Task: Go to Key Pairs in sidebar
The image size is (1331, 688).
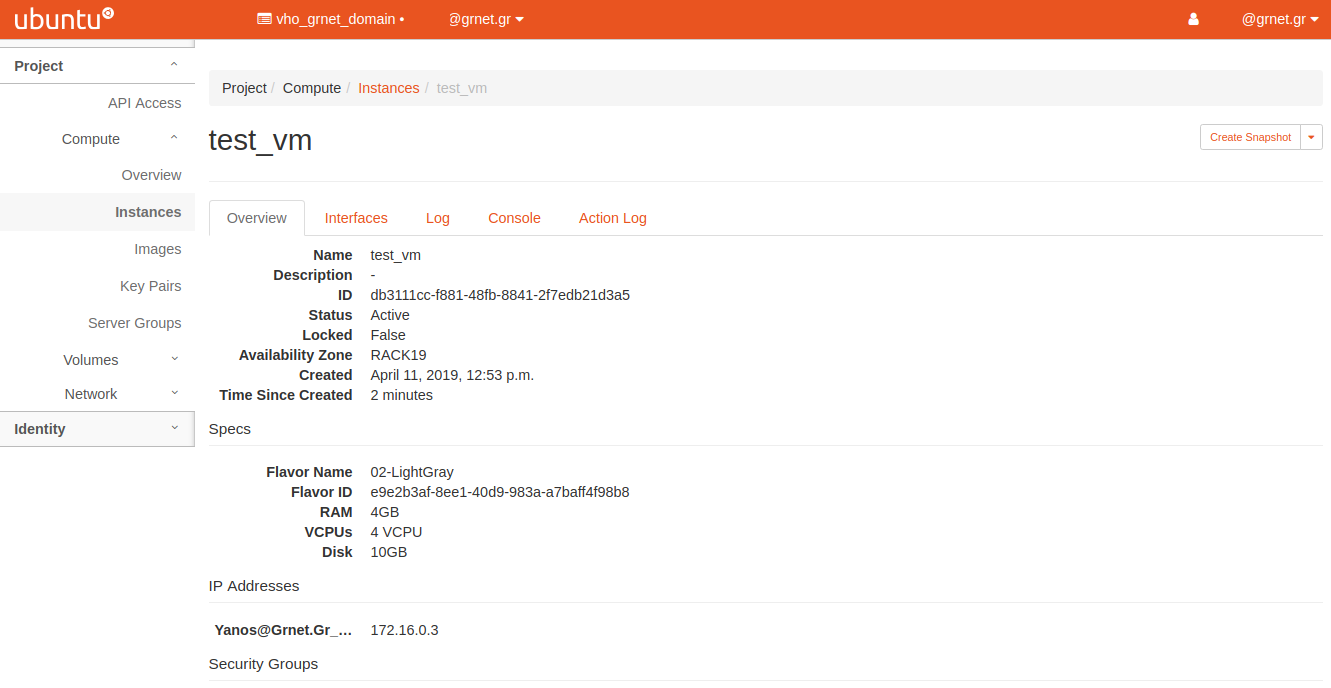Action: pos(150,286)
